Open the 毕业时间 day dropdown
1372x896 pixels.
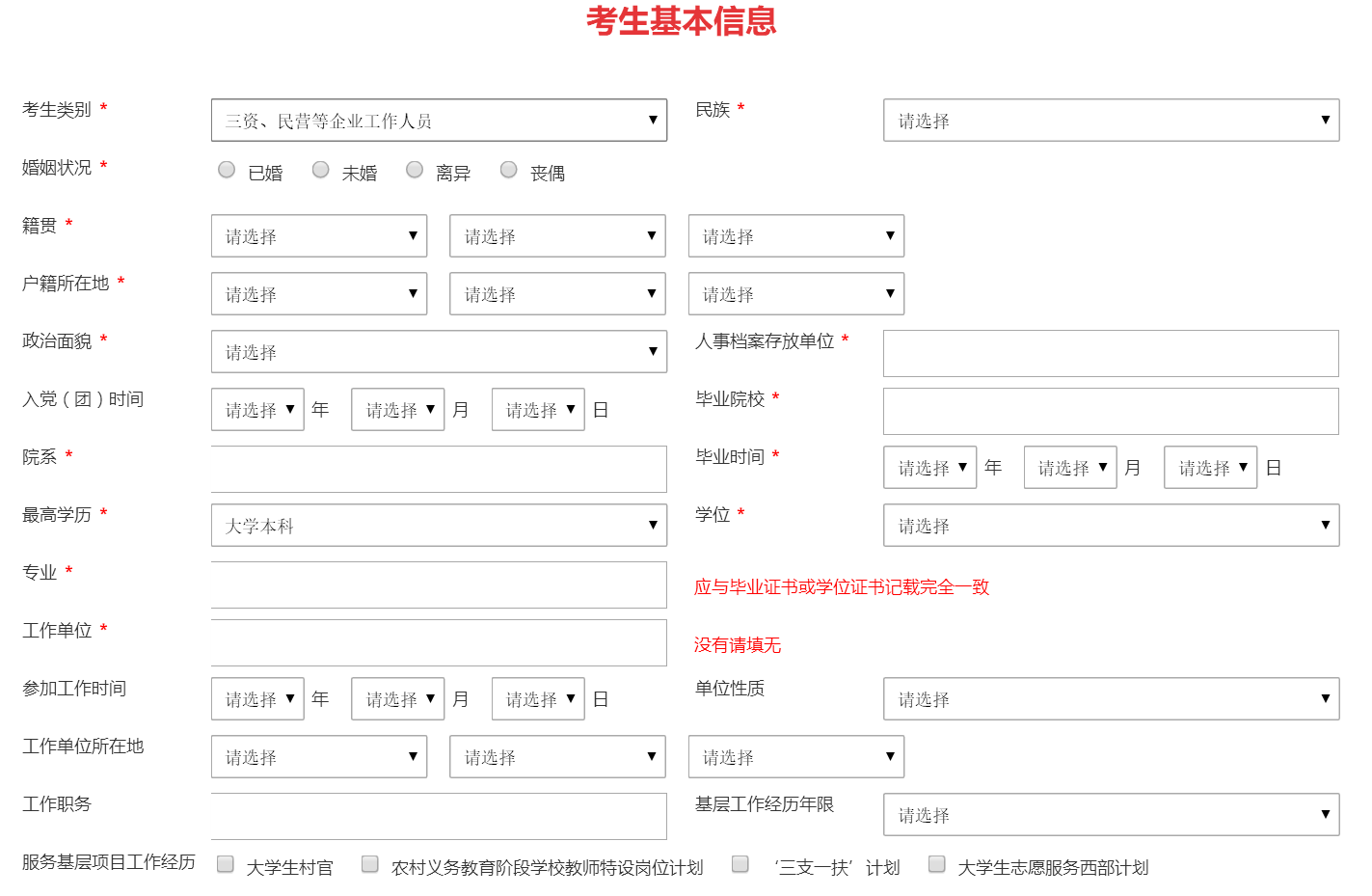[1211, 468]
